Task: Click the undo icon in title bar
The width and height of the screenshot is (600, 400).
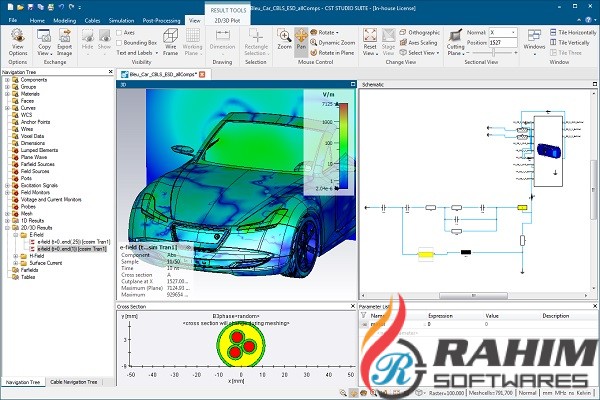Action: [x=61, y=7]
